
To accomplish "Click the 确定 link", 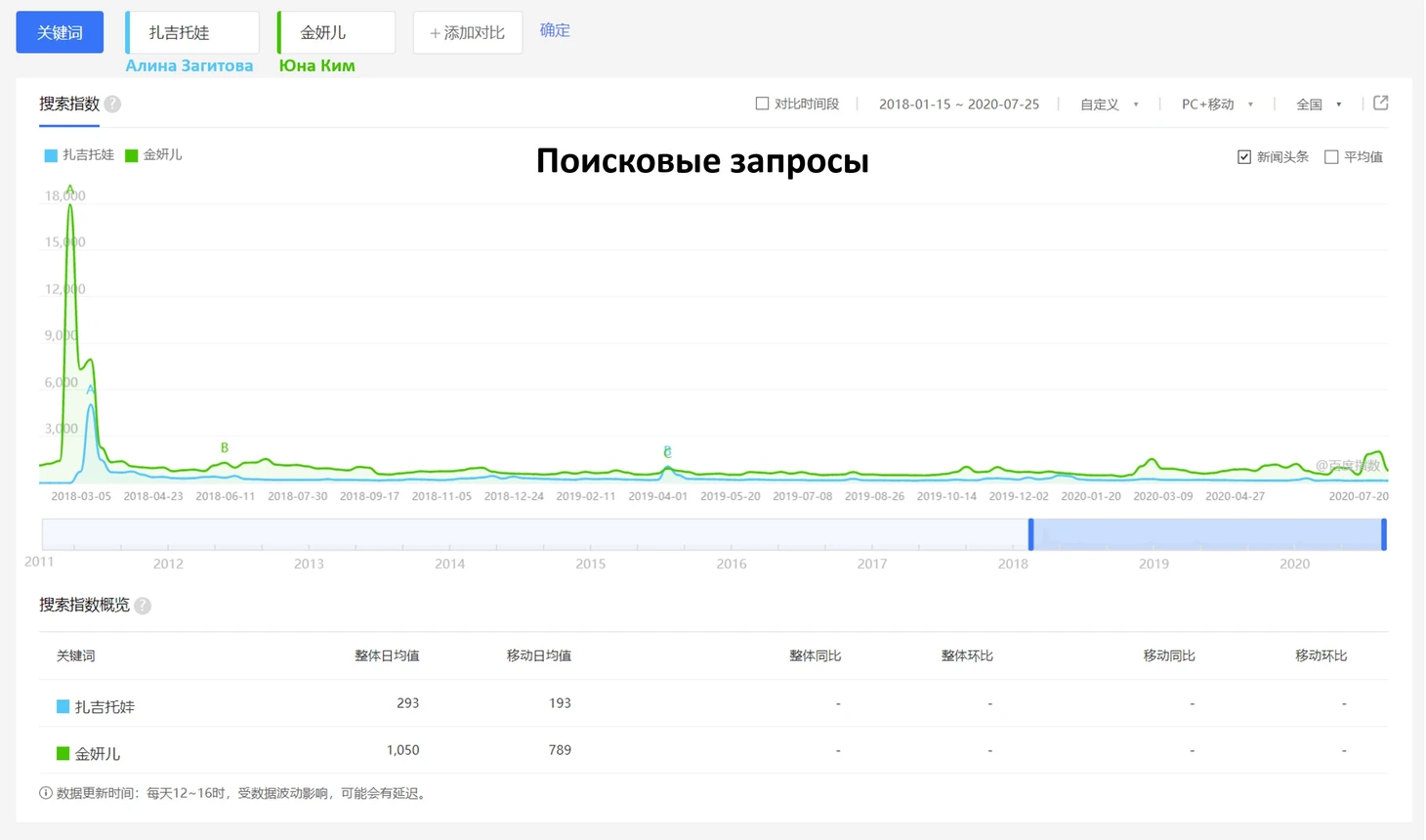I will pyautogui.click(x=555, y=30).
